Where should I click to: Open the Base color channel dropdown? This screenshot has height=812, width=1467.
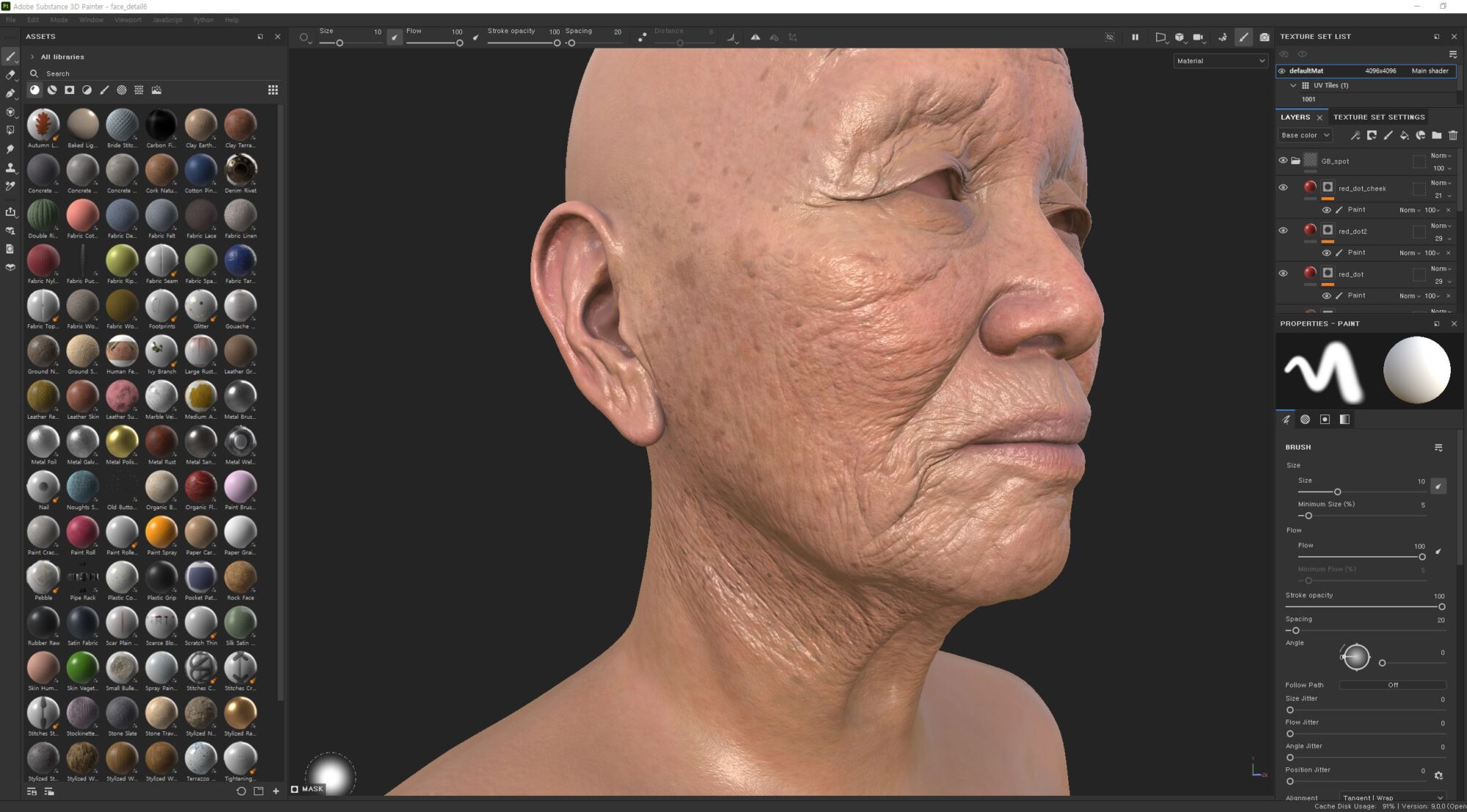(1305, 136)
